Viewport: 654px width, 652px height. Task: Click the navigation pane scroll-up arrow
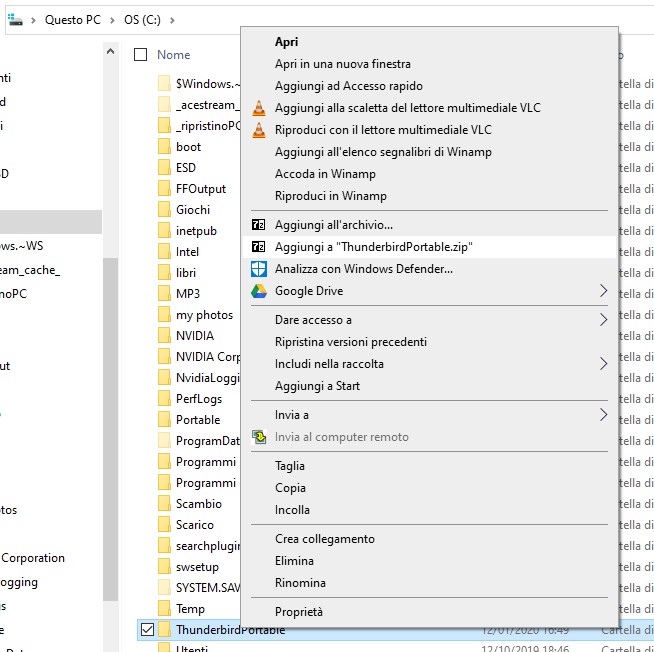coord(111,51)
